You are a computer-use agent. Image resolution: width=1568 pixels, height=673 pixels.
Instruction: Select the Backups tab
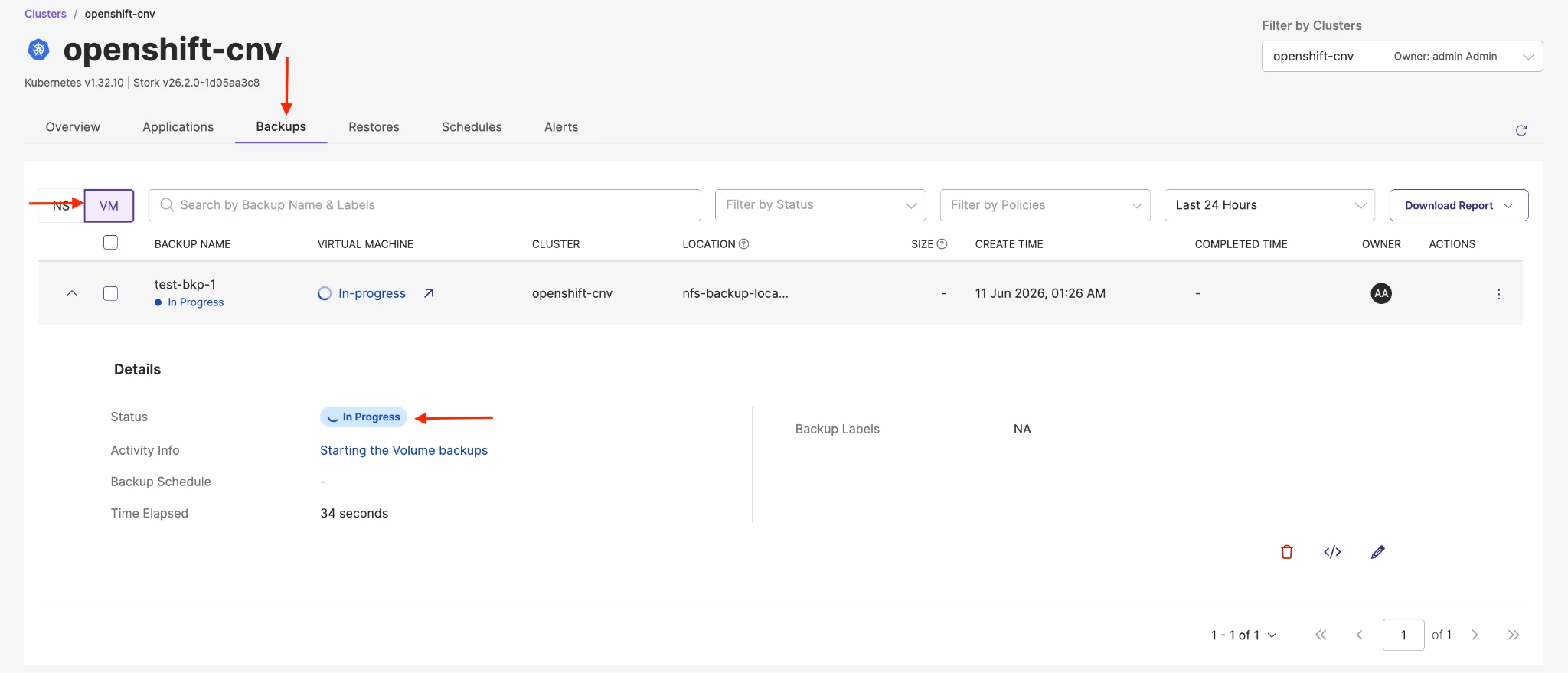pyautogui.click(x=281, y=127)
